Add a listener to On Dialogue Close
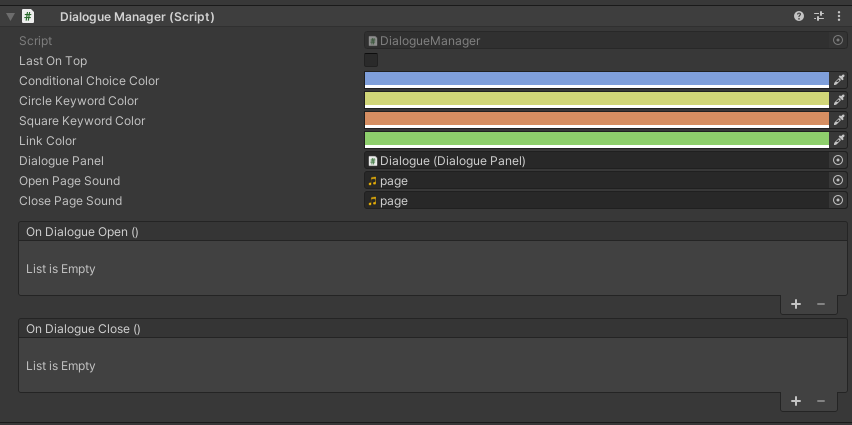852x425 pixels. [796, 401]
